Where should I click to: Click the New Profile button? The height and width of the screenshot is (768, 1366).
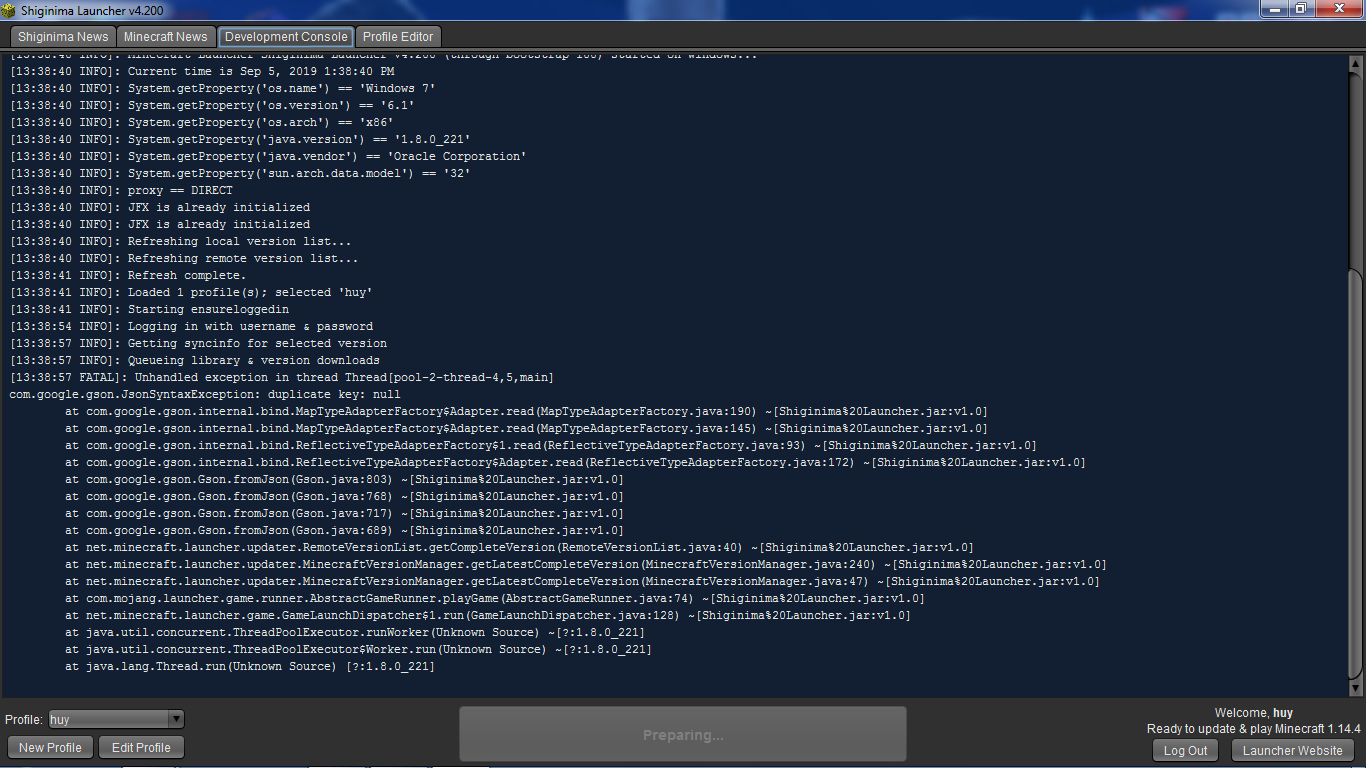click(50, 748)
